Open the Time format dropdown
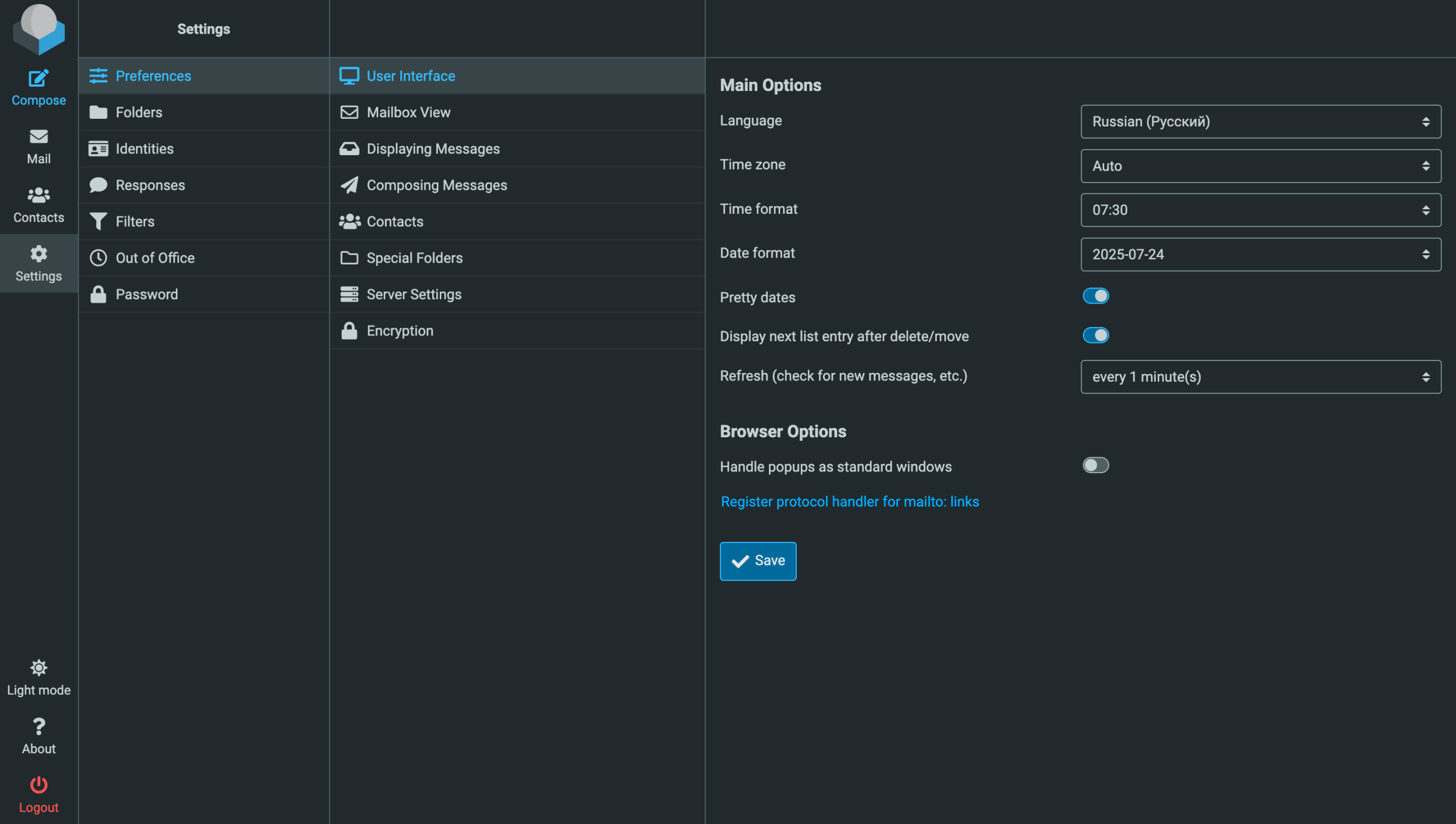The height and width of the screenshot is (824, 1456). pos(1260,210)
